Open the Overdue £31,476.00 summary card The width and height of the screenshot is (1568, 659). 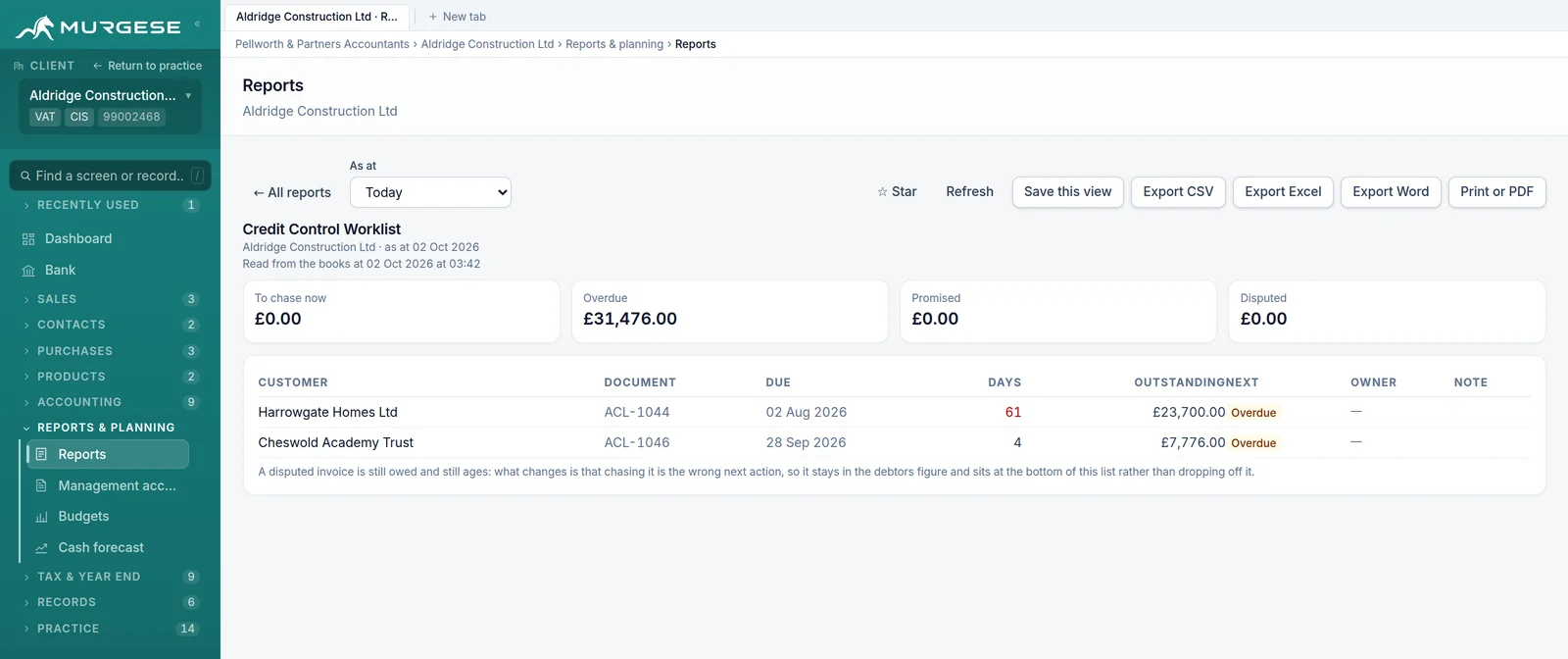pos(730,312)
